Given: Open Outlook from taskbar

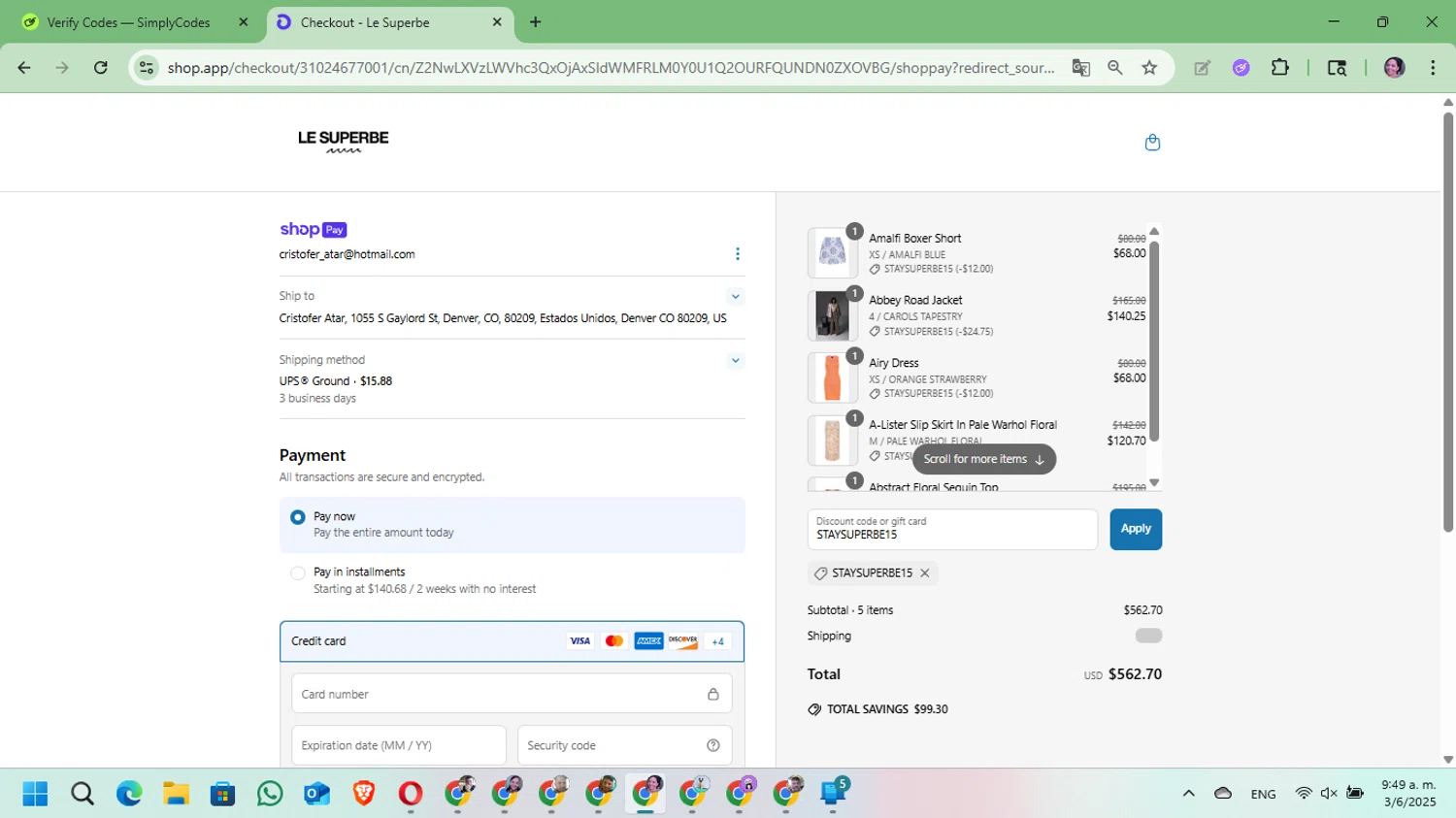Looking at the screenshot, I should tap(317, 794).
